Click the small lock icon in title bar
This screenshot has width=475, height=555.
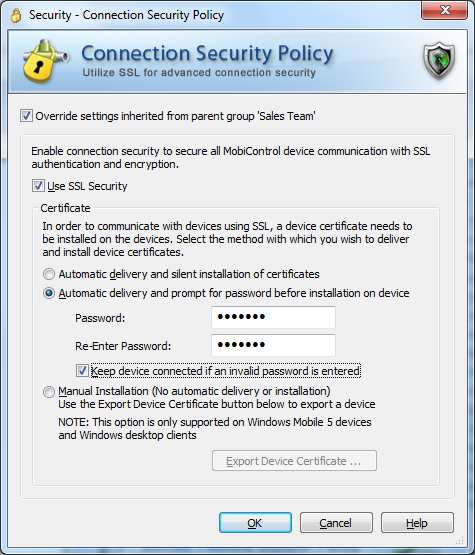pos(16,15)
